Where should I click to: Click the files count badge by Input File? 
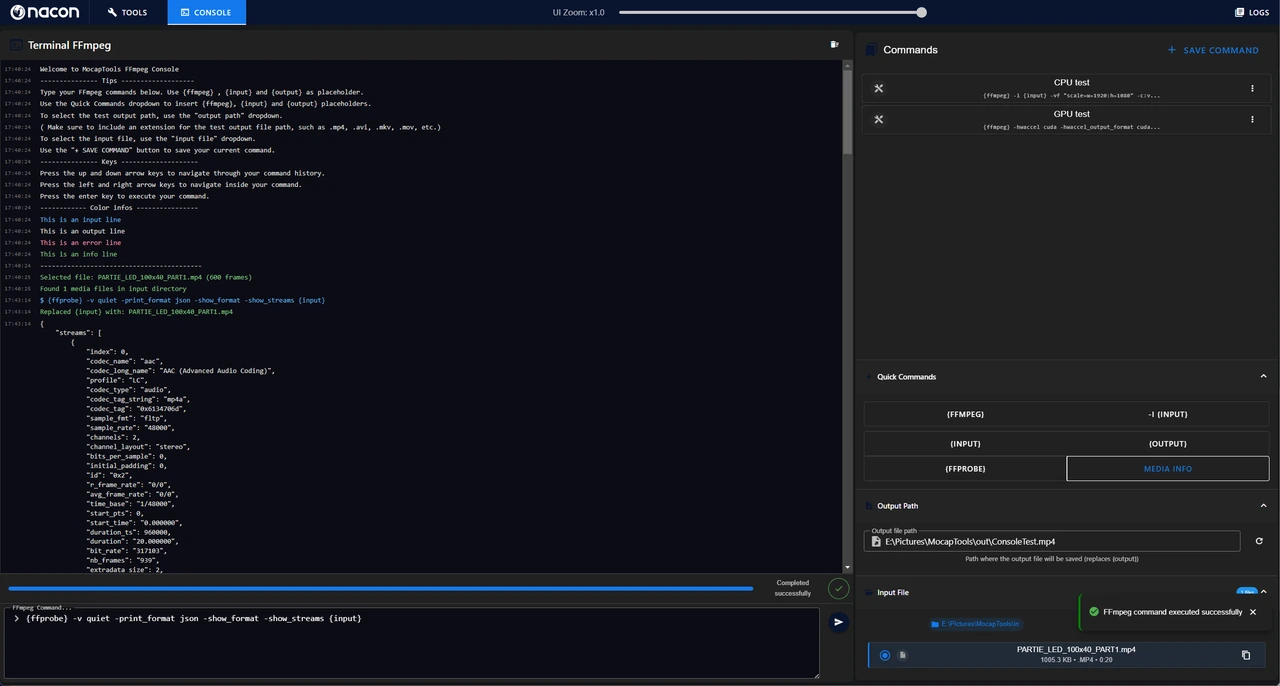click(x=1246, y=592)
